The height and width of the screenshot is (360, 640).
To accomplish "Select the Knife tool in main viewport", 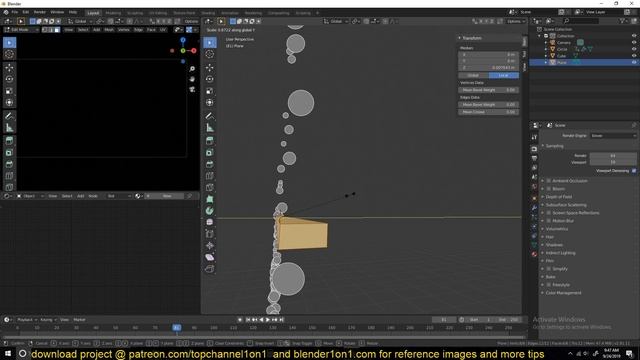I will [210, 188].
